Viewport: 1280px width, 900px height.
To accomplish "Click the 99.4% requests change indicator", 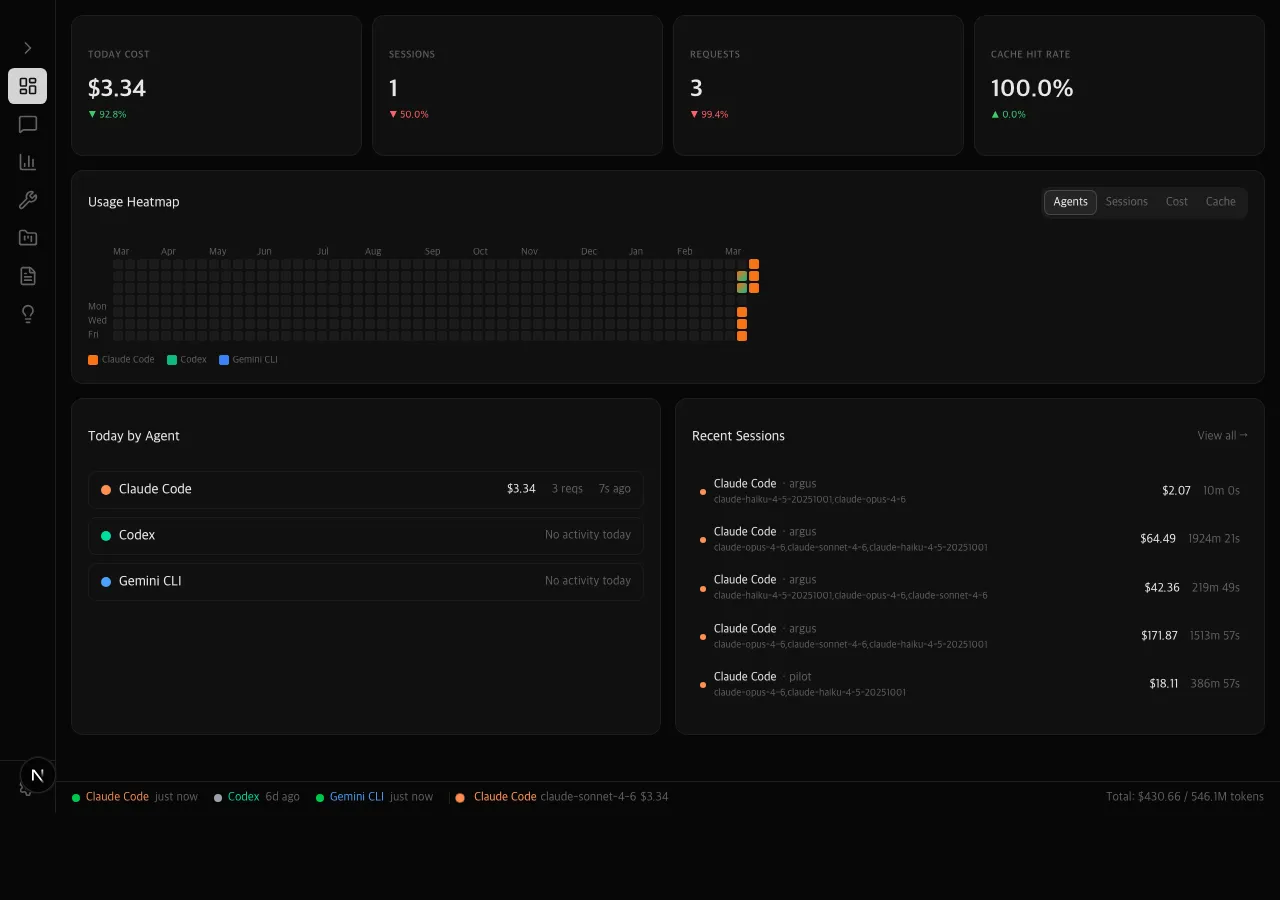I will point(709,115).
